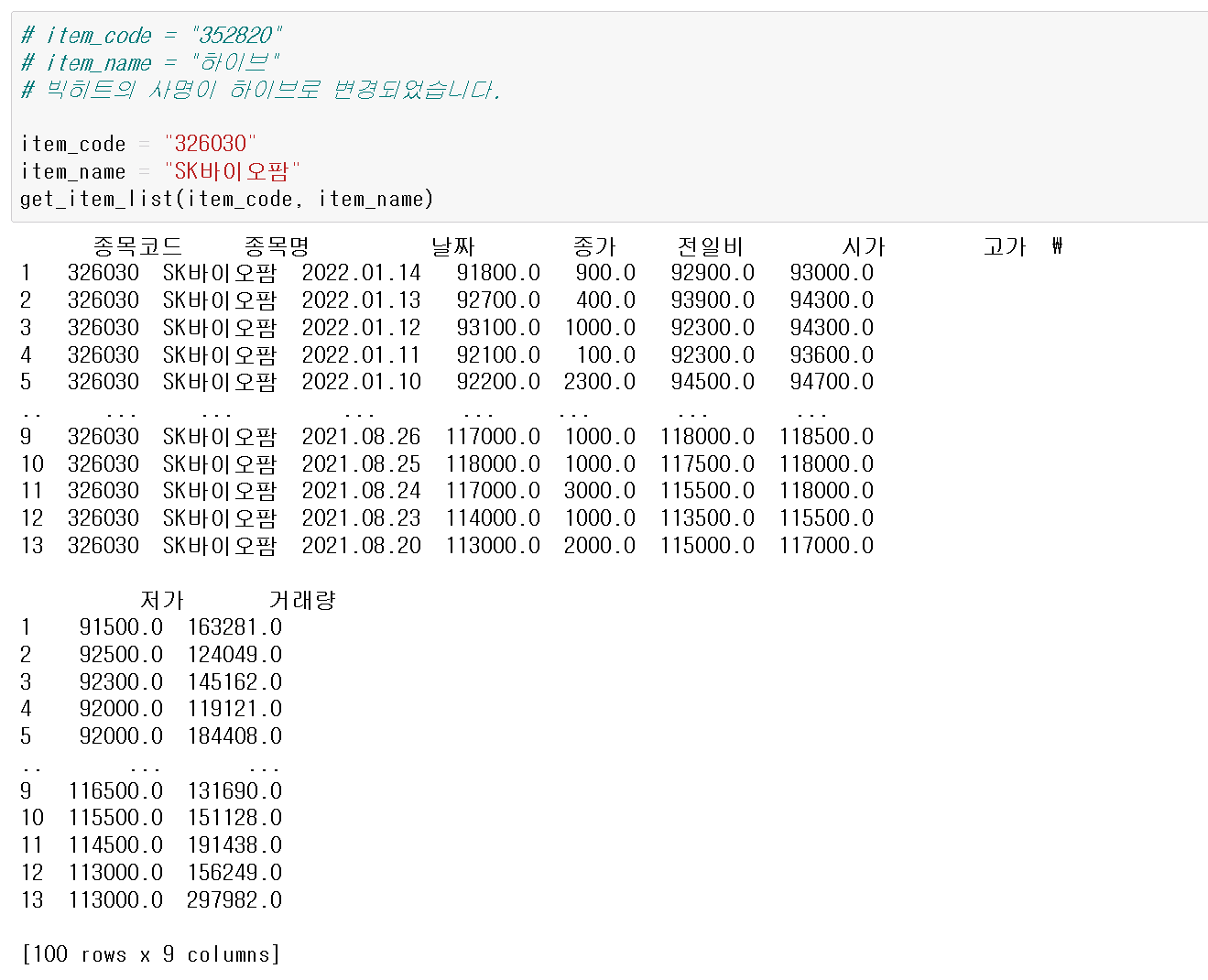Click the 저가 column header
This screenshot has width=1208, height=980.
[x=162, y=600]
